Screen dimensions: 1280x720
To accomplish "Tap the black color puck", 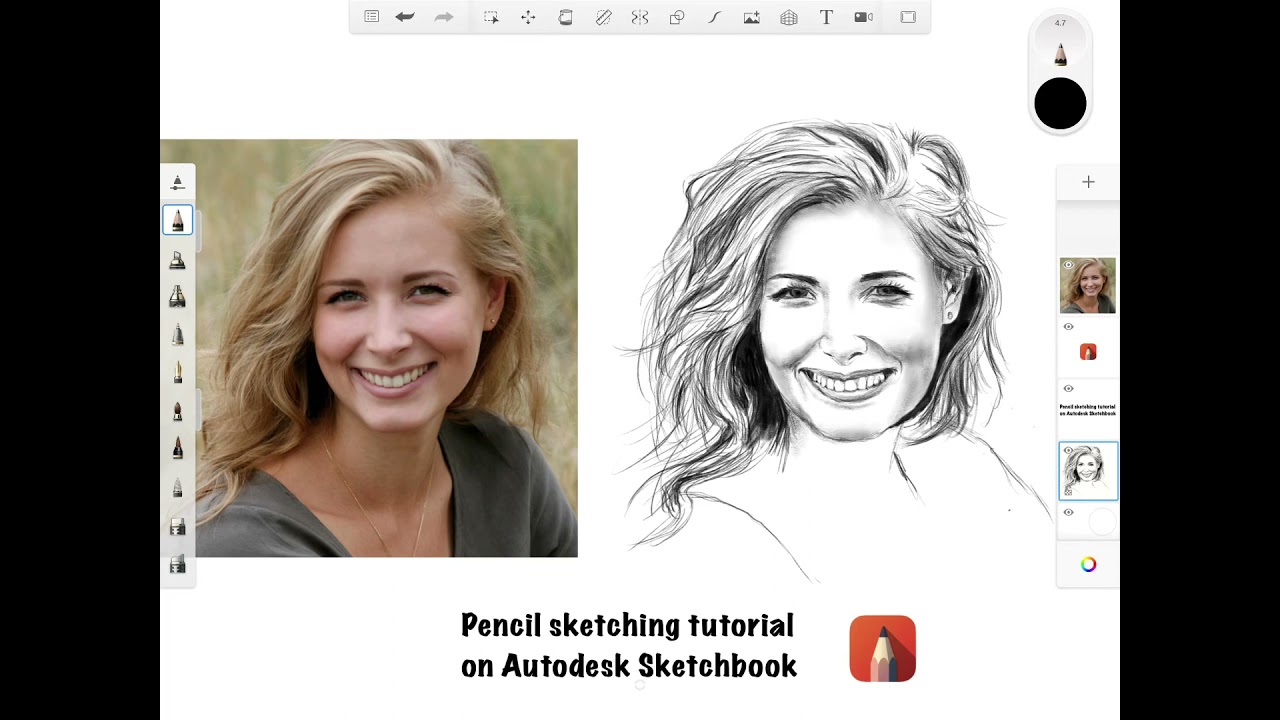I will pyautogui.click(x=1060, y=104).
